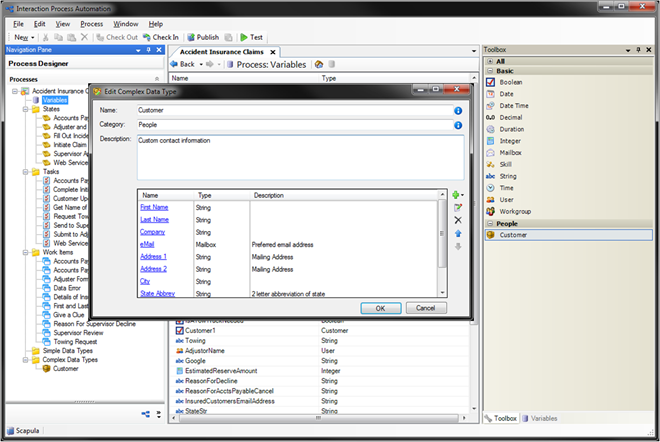Collapse the Basic section in Toolbox
Viewport: 660px width, 442px height.
489,71
